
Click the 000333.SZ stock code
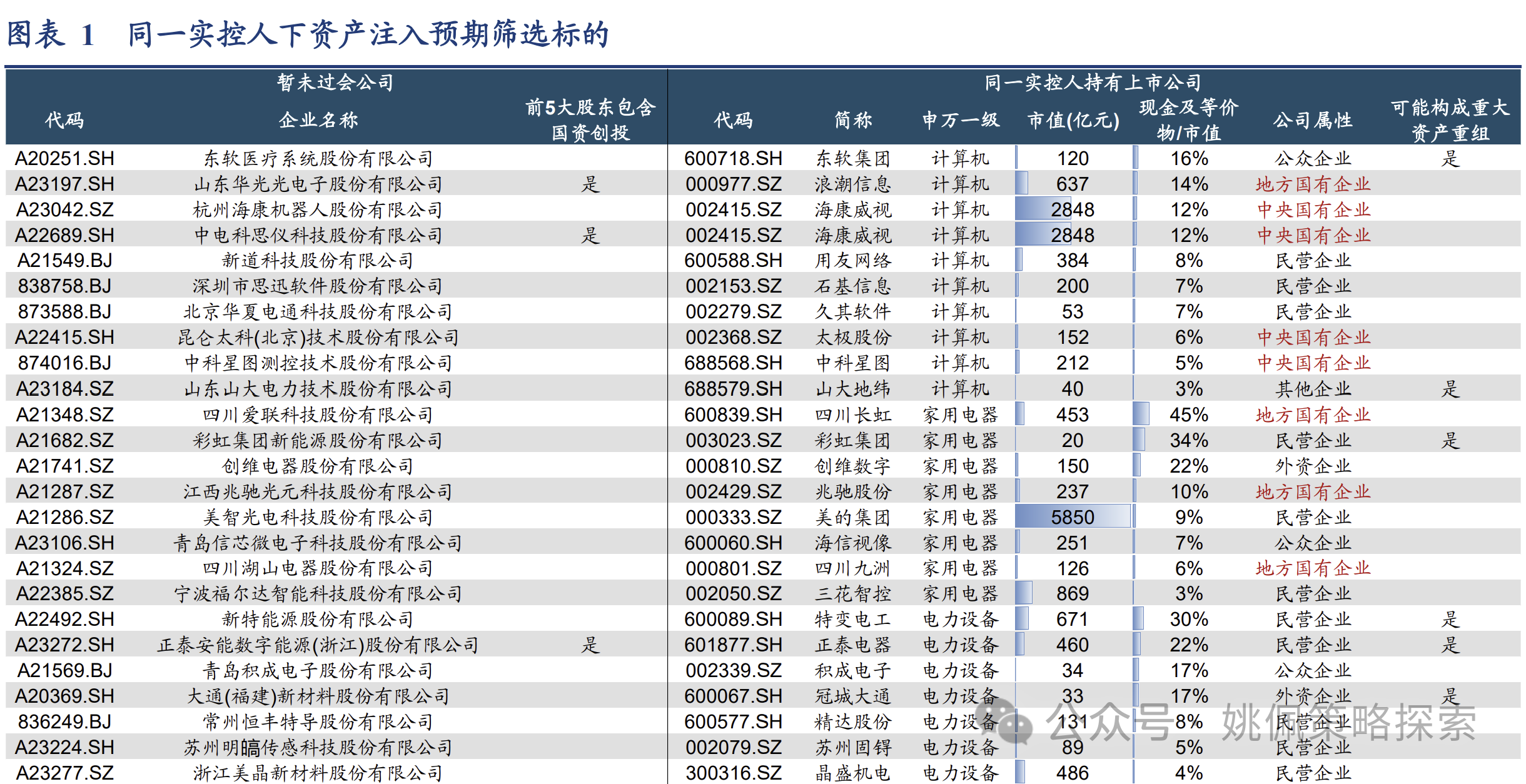[x=733, y=517]
